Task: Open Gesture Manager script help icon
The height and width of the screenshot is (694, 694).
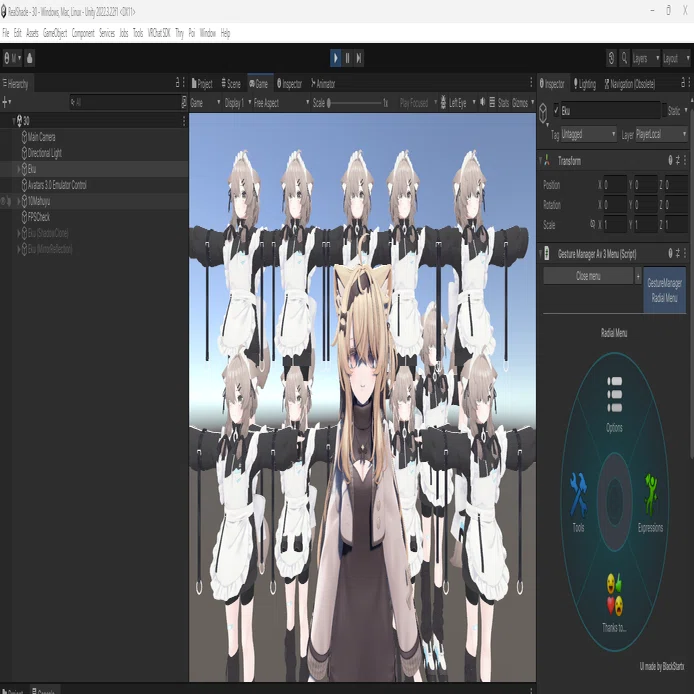Action: coord(670,253)
